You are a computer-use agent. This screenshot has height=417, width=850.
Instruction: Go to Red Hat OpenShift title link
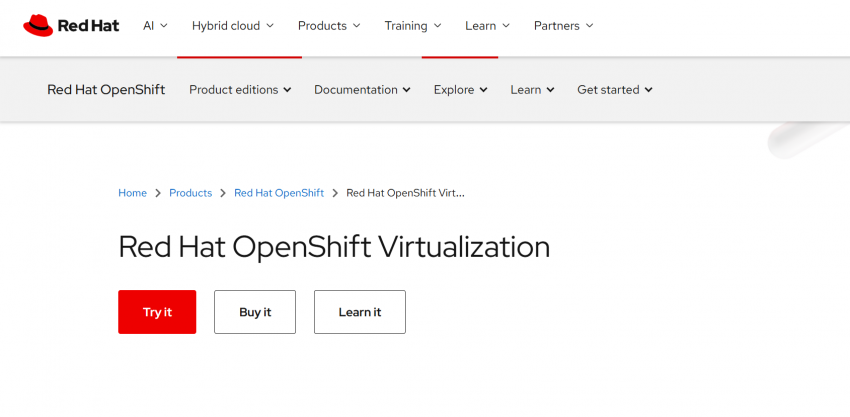[x=106, y=89]
